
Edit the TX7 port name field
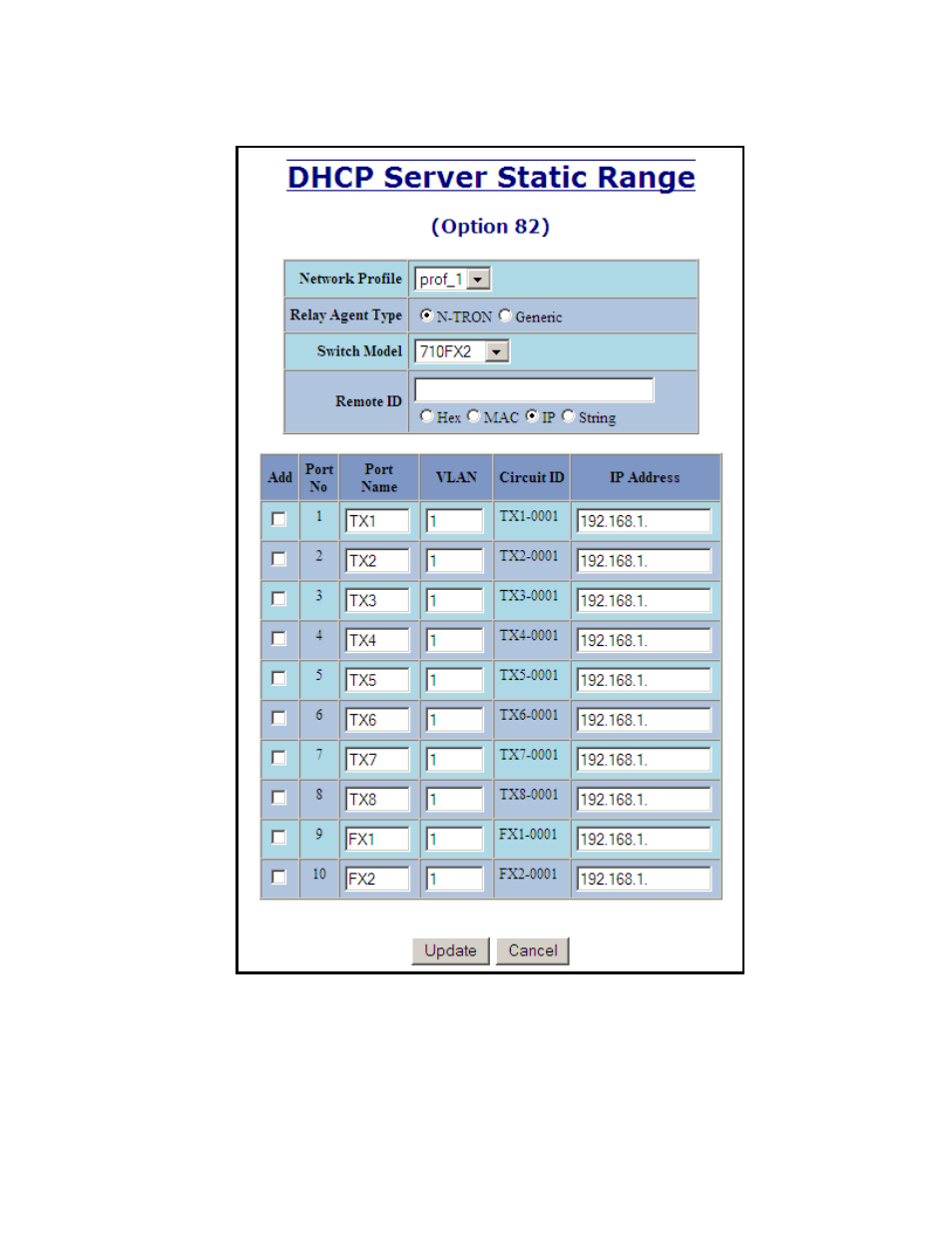[x=377, y=760]
